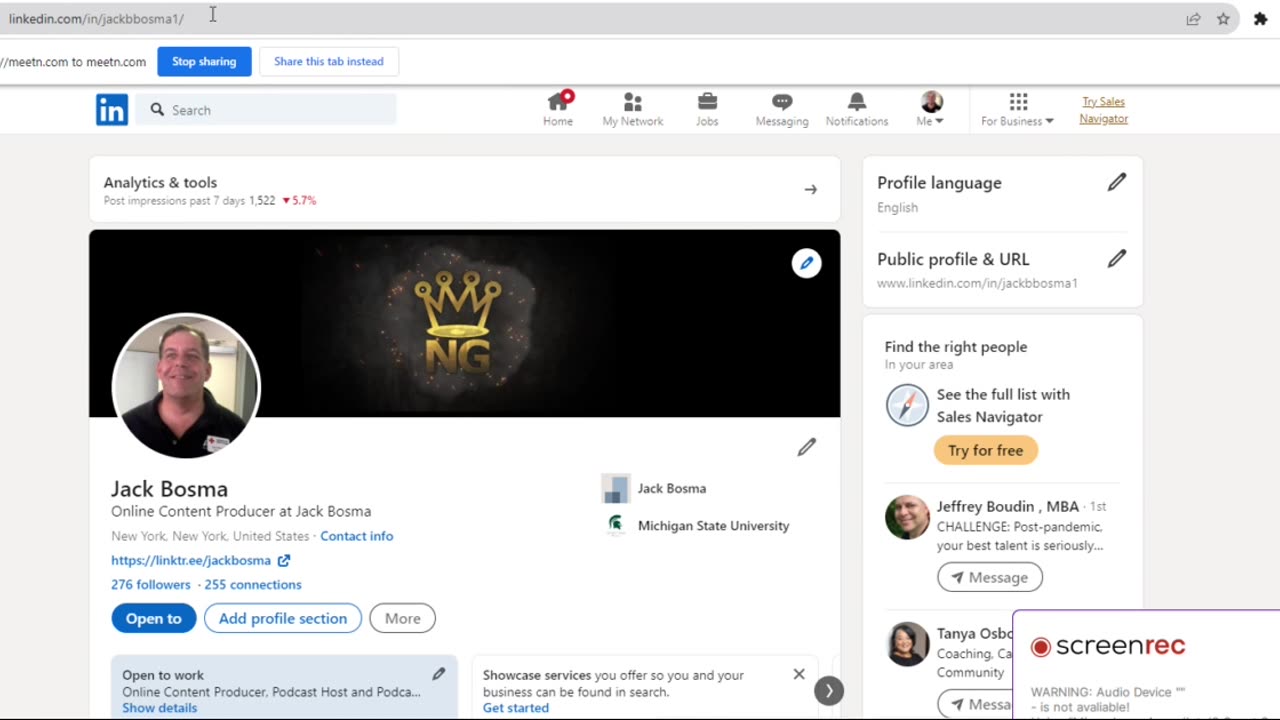View 276 followers
This screenshot has height=720, width=1280.
click(151, 584)
